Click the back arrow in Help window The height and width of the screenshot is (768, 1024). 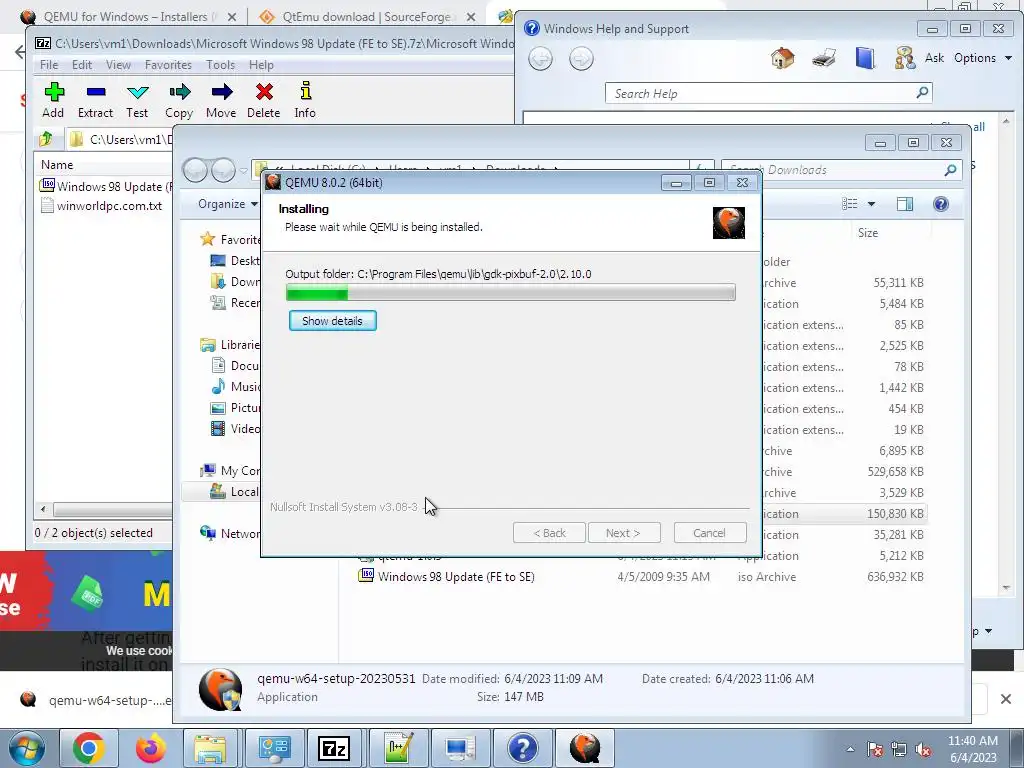(540, 59)
